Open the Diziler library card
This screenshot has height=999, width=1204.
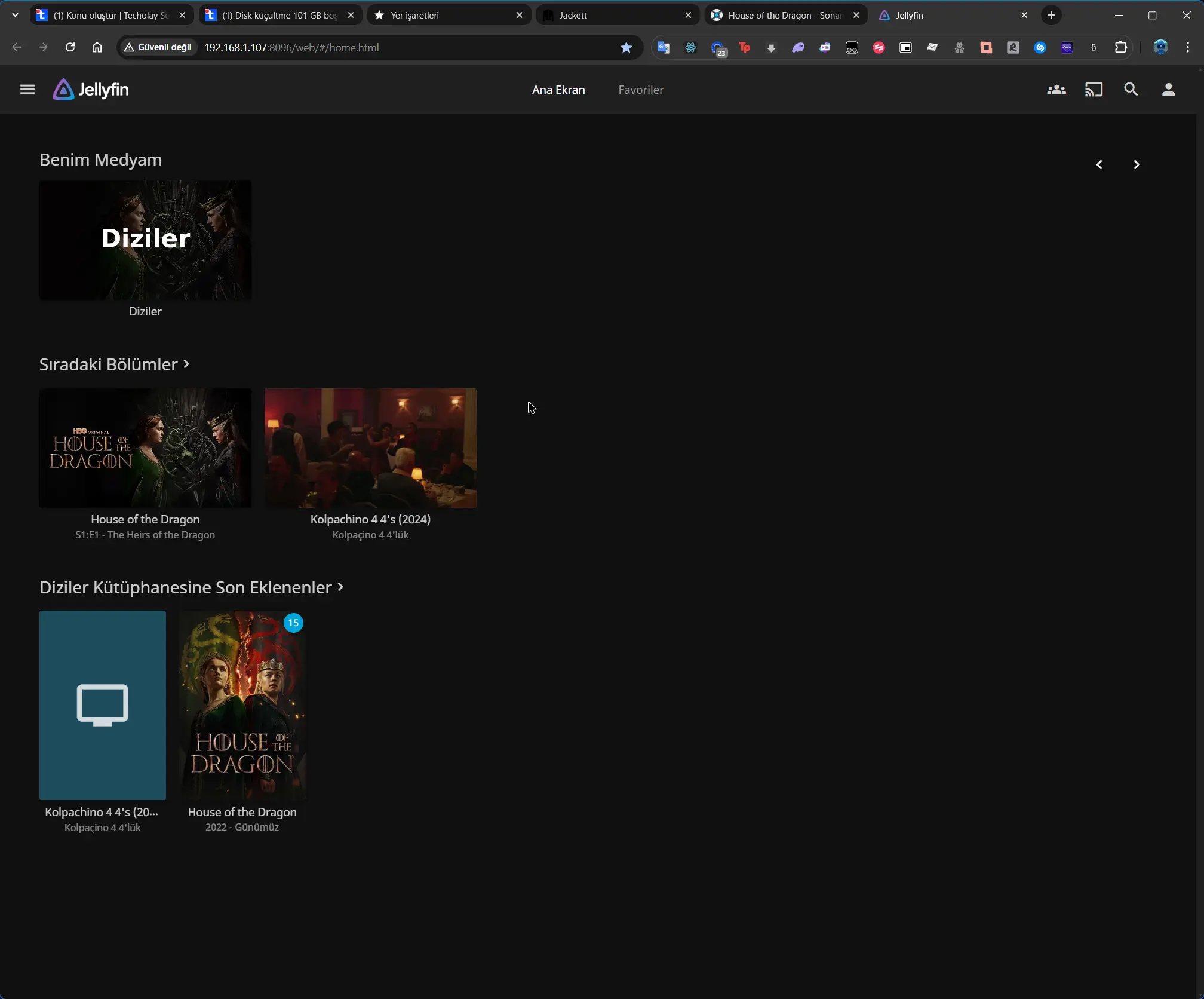(x=145, y=240)
